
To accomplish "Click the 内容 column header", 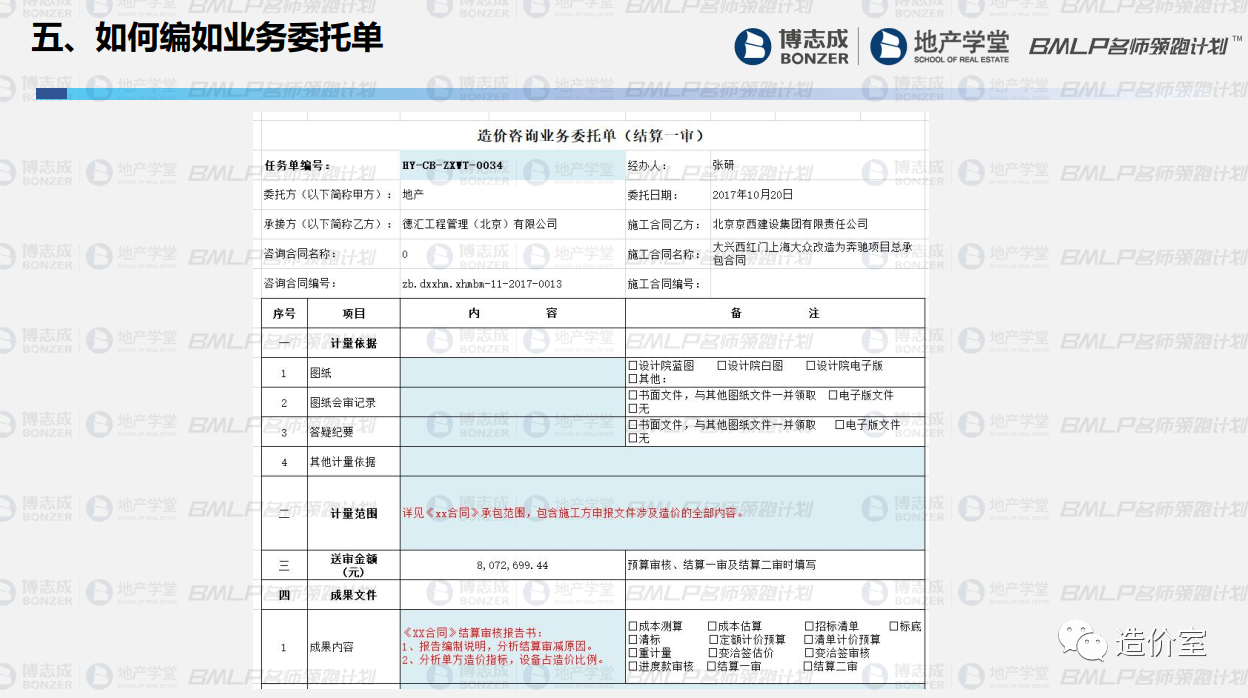I will point(513,313).
